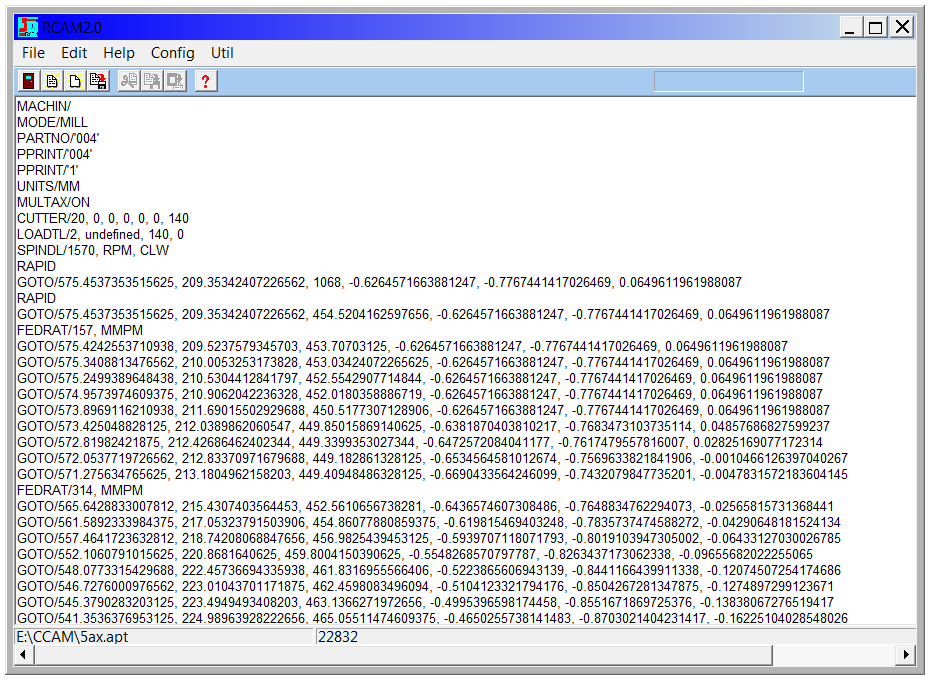This screenshot has height=680, width=932.
Task: Open the Util menu
Action: pyautogui.click(x=222, y=53)
